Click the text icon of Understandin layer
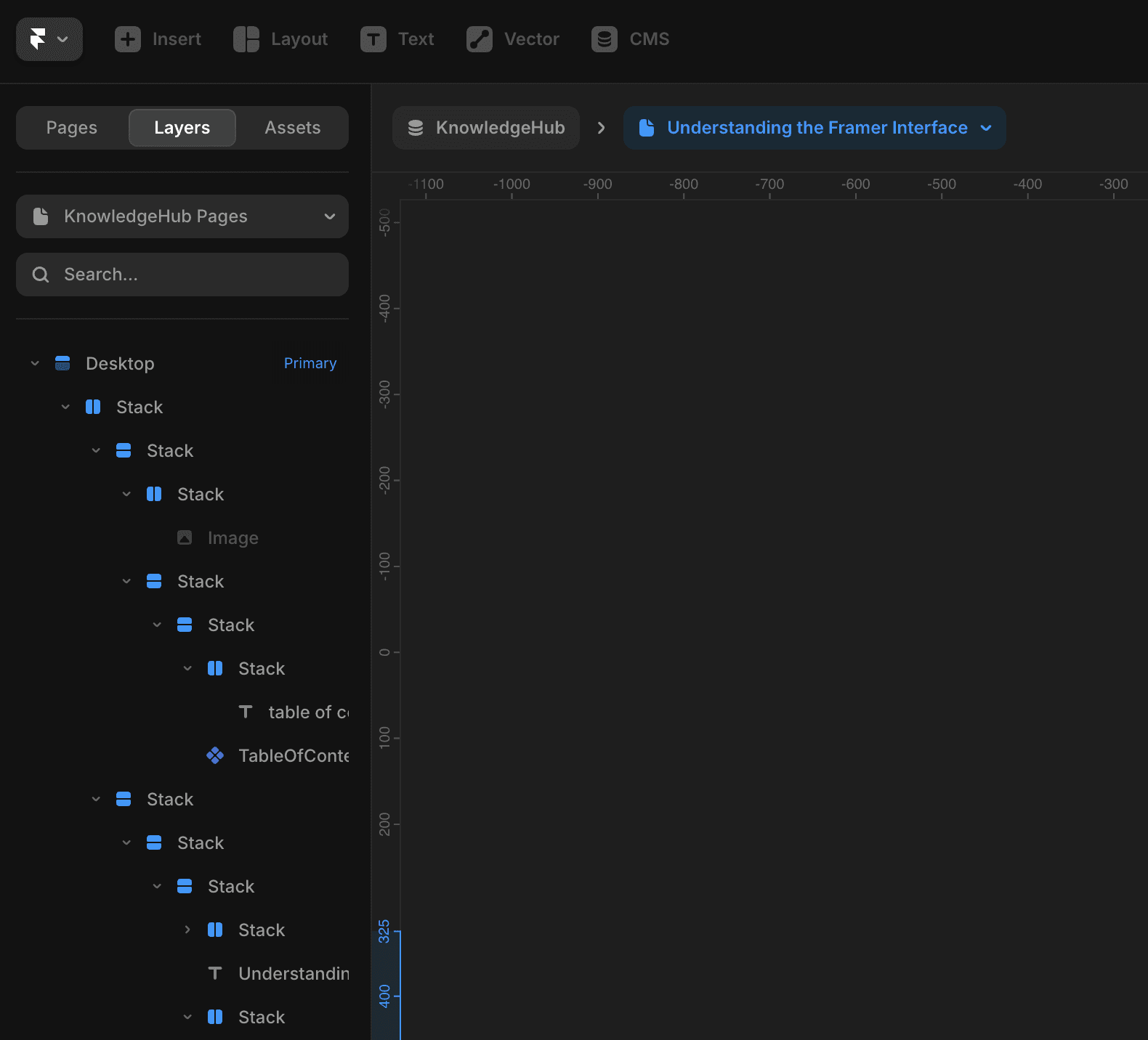This screenshot has width=1148, height=1040. 215,973
